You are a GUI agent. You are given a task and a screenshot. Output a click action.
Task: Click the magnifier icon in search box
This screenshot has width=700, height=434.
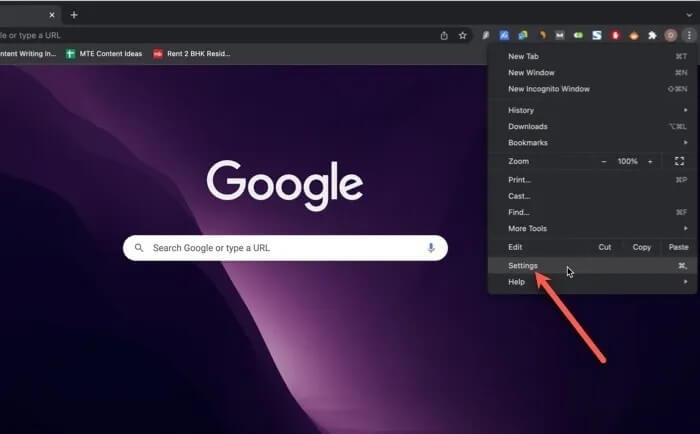[139, 247]
